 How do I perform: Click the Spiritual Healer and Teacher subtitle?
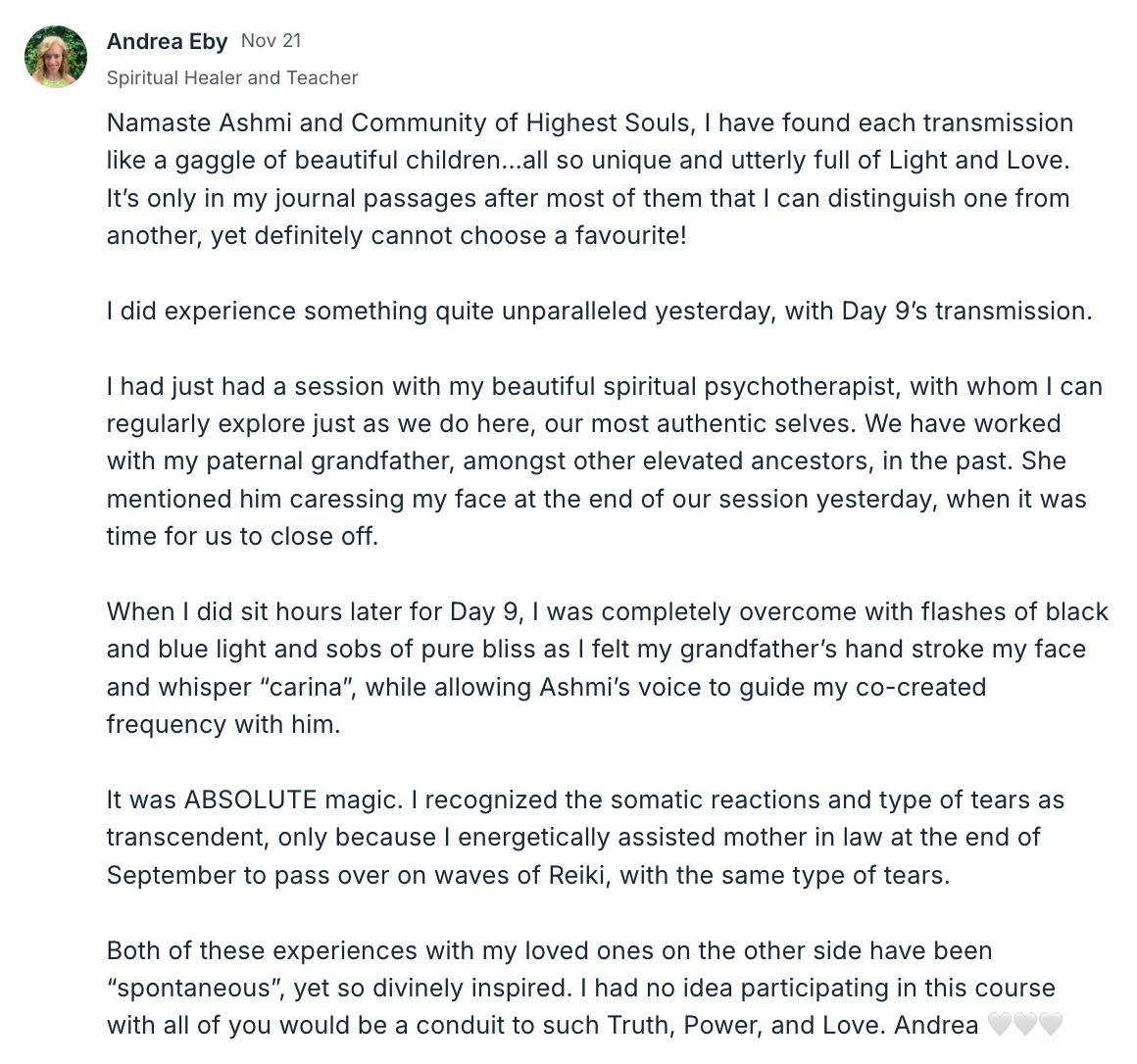click(x=232, y=77)
